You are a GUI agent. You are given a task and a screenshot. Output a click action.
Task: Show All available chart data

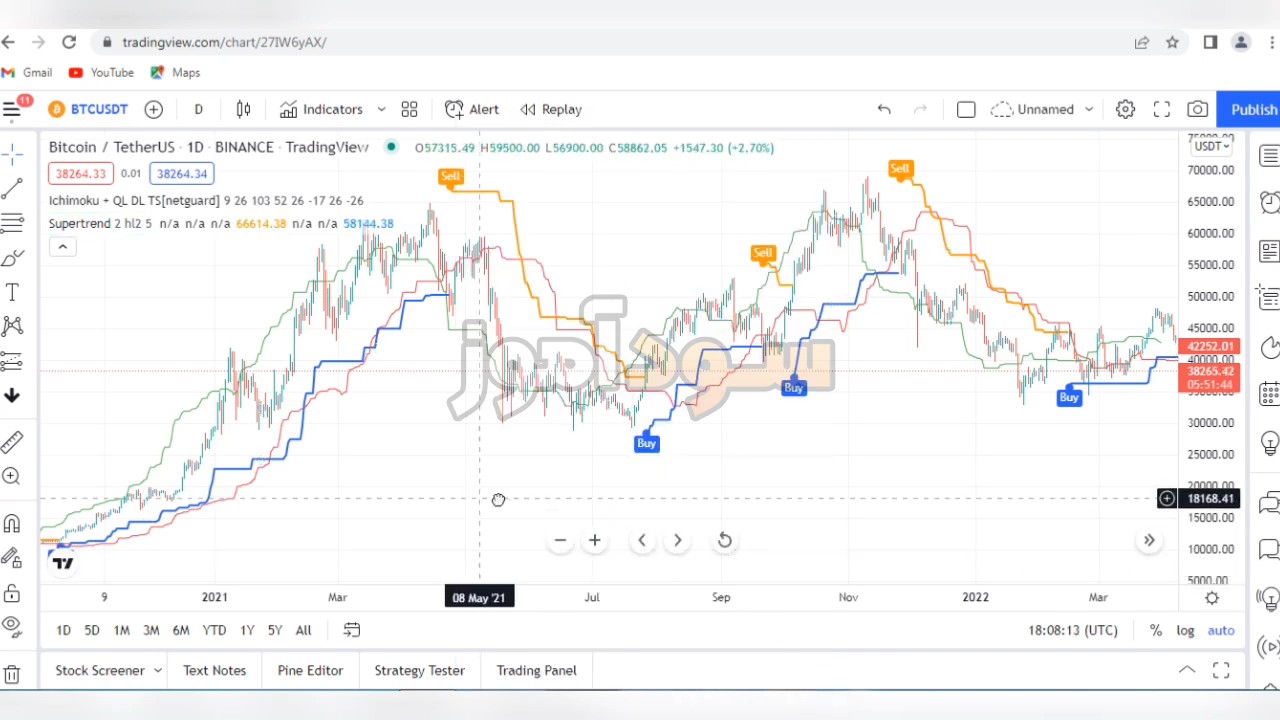(303, 630)
